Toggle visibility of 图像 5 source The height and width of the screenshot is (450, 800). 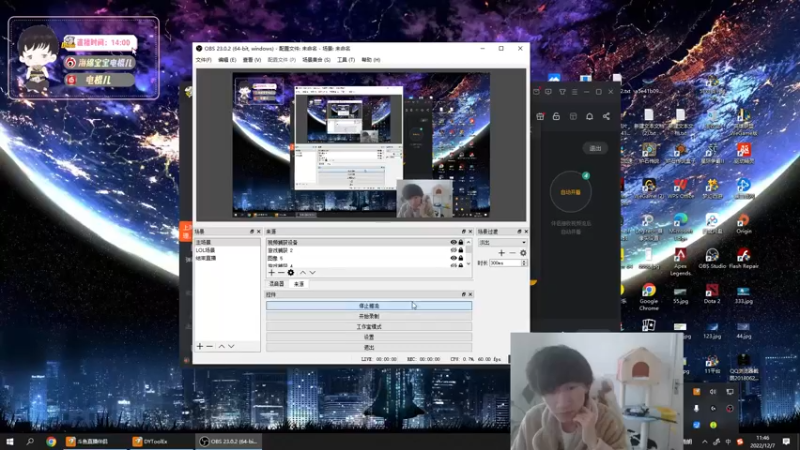coord(453,258)
